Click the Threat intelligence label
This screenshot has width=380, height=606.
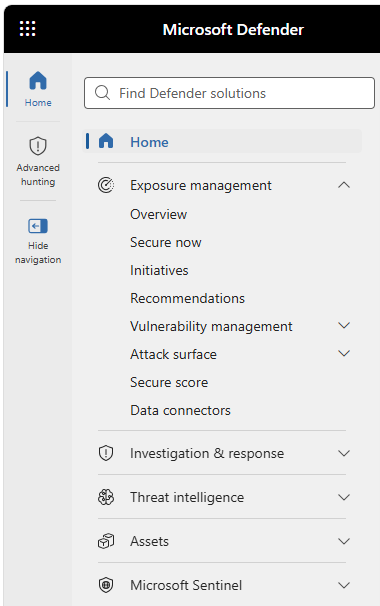tap(187, 497)
